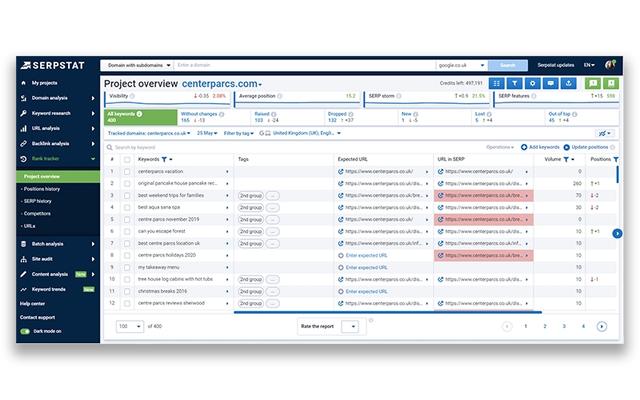This screenshot has width=640, height=400.
Task: Open the 25 May date dropdown
Action: pyautogui.click(x=207, y=132)
